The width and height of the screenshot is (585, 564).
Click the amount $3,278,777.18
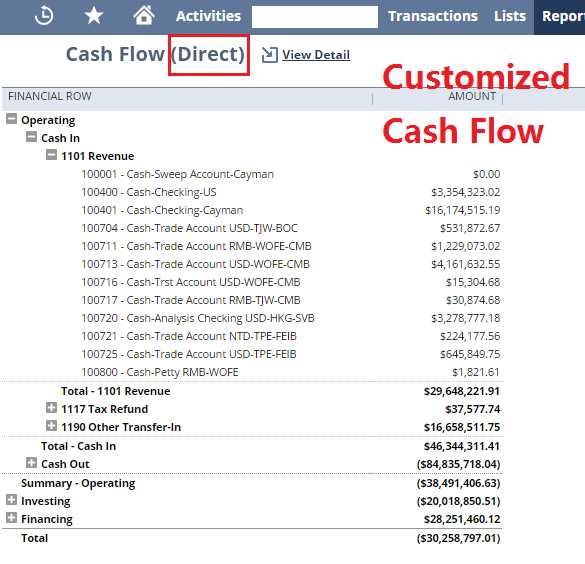click(466, 318)
